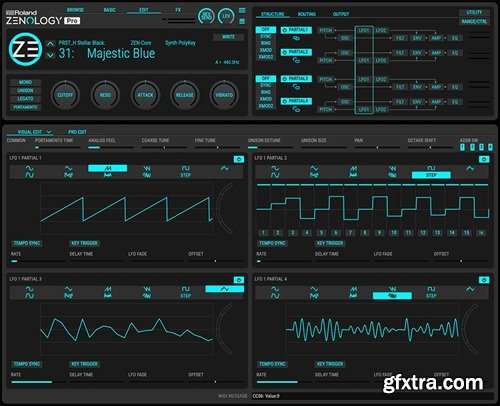Image resolution: width=500 pixels, height=406 pixels.
Task: Click link icon below PARTIAL 4
Action: pos(296,109)
